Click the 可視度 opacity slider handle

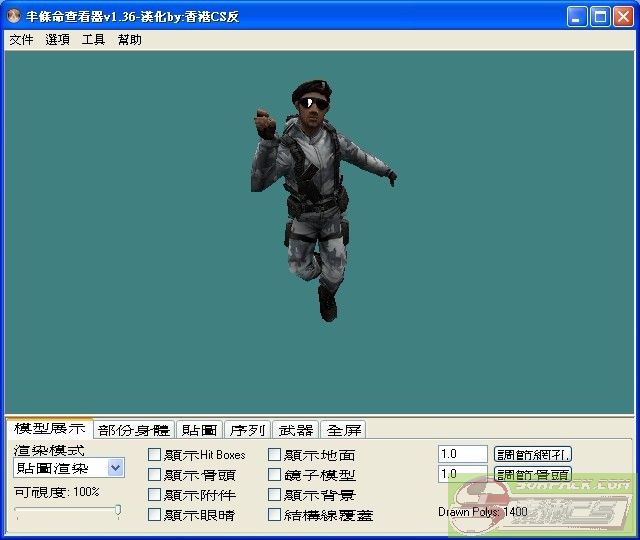(x=118, y=511)
